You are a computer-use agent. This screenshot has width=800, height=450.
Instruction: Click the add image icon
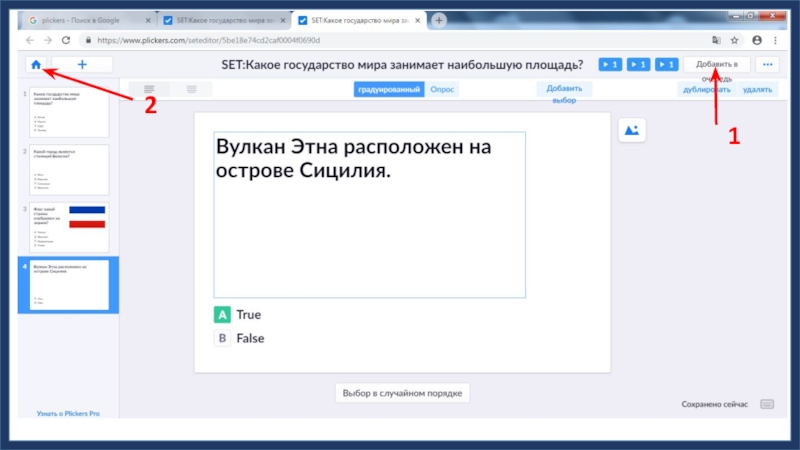632,130
